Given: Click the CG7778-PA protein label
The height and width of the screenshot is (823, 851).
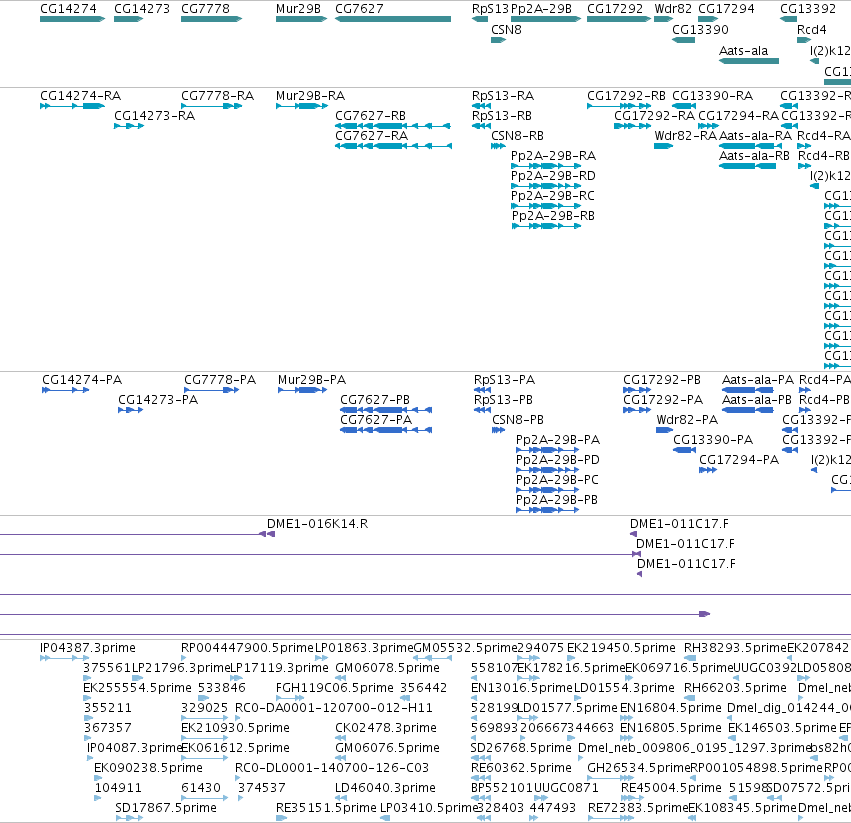Looking at the screenshot, I should tap(220, 380).
